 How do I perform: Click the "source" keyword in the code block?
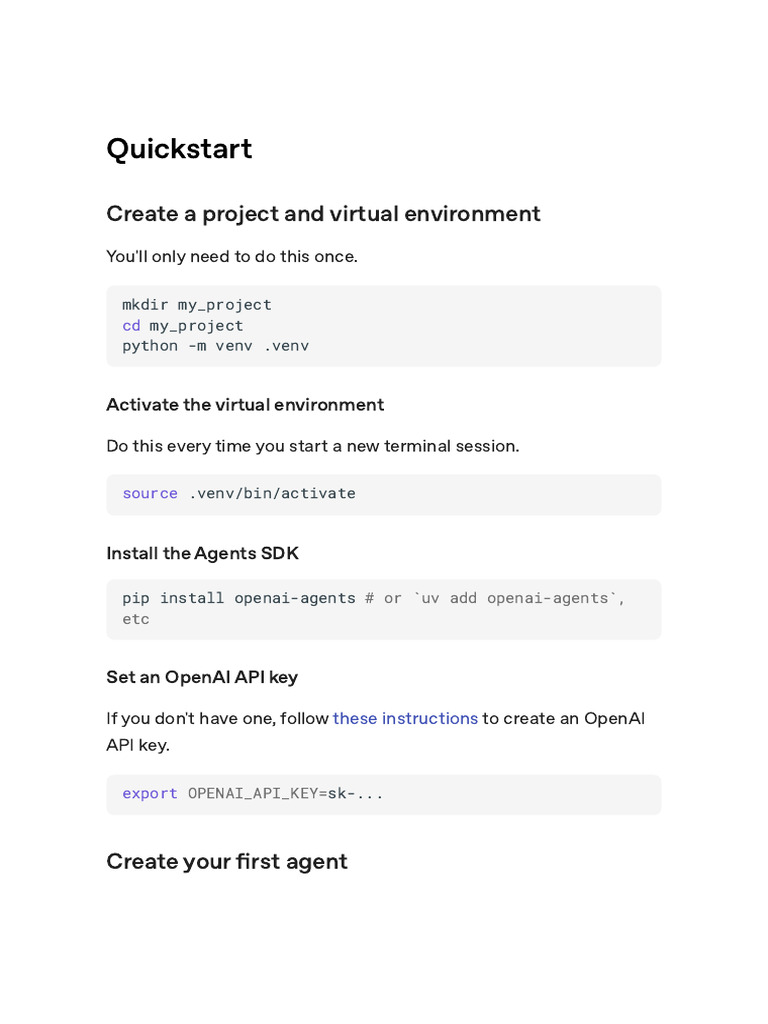[150, 493]
